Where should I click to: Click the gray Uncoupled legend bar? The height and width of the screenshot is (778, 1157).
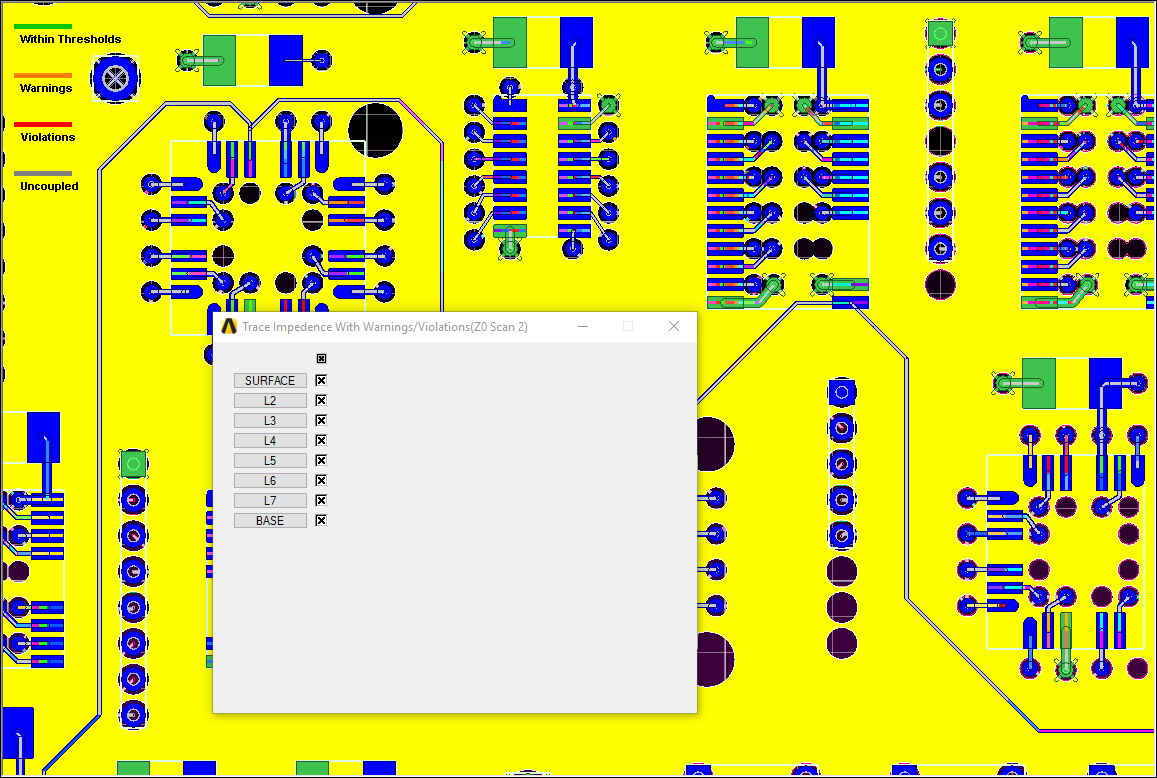43,171
